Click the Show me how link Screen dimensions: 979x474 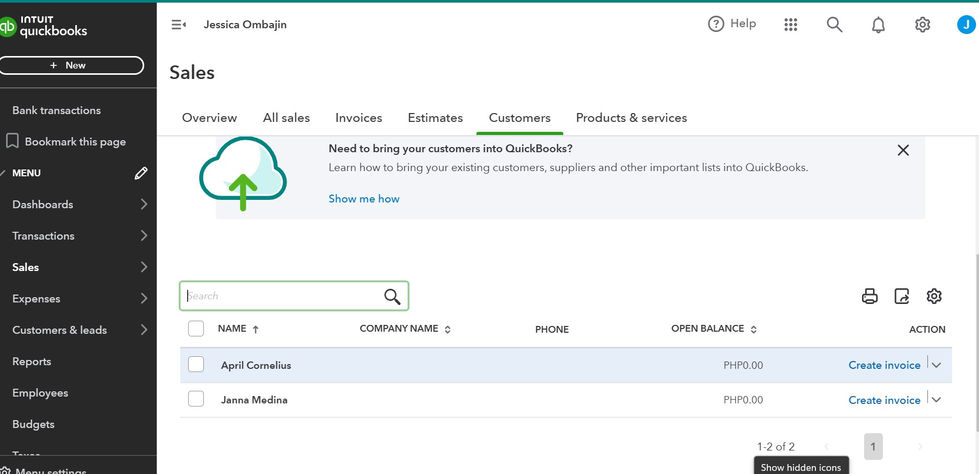[364, 199]
